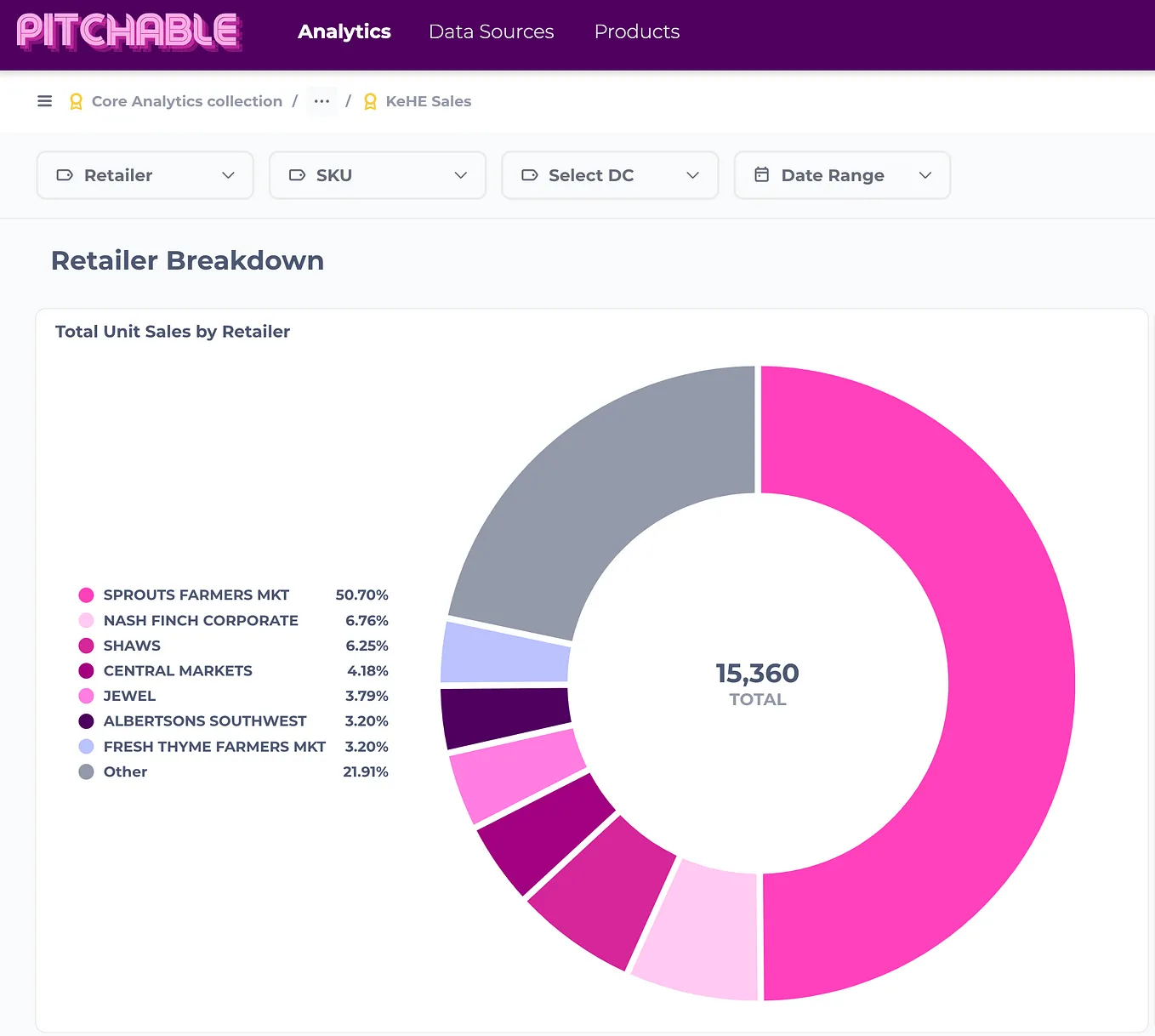The image size is (1155, 1036).
Task: Click the Date Range filter label
Action: 833,175
